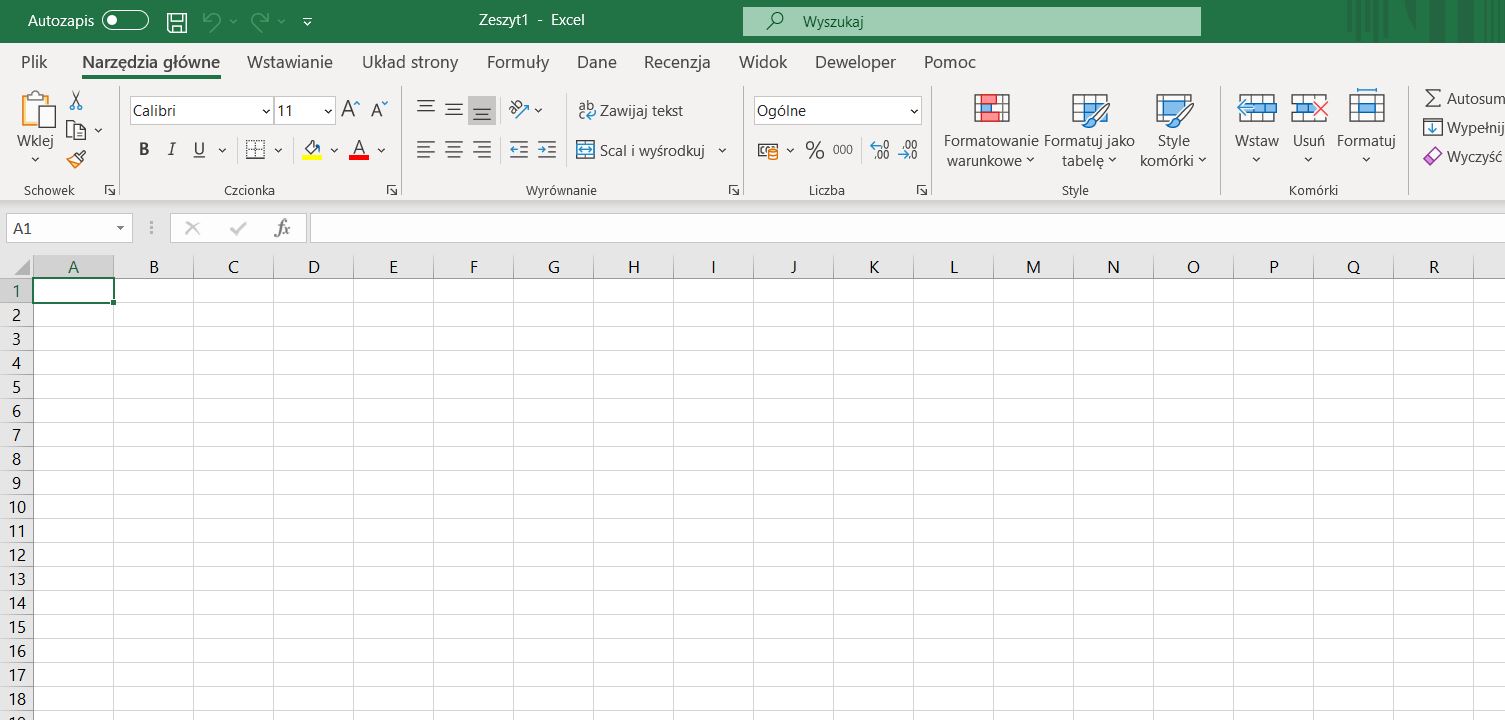Select column D header
This screenshot has height=720, width=1505.
313,267
